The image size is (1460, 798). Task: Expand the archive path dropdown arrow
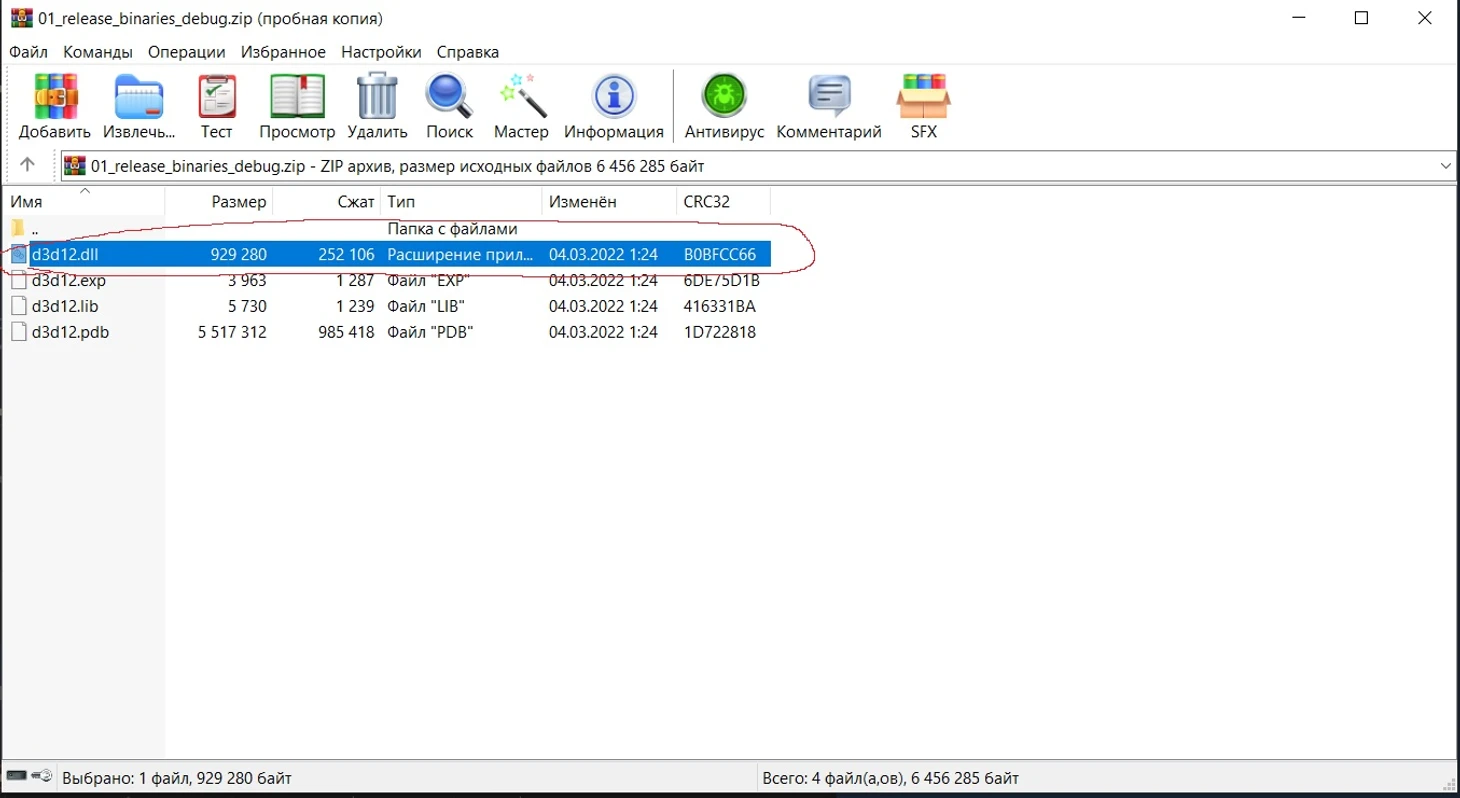point(1445,166)
